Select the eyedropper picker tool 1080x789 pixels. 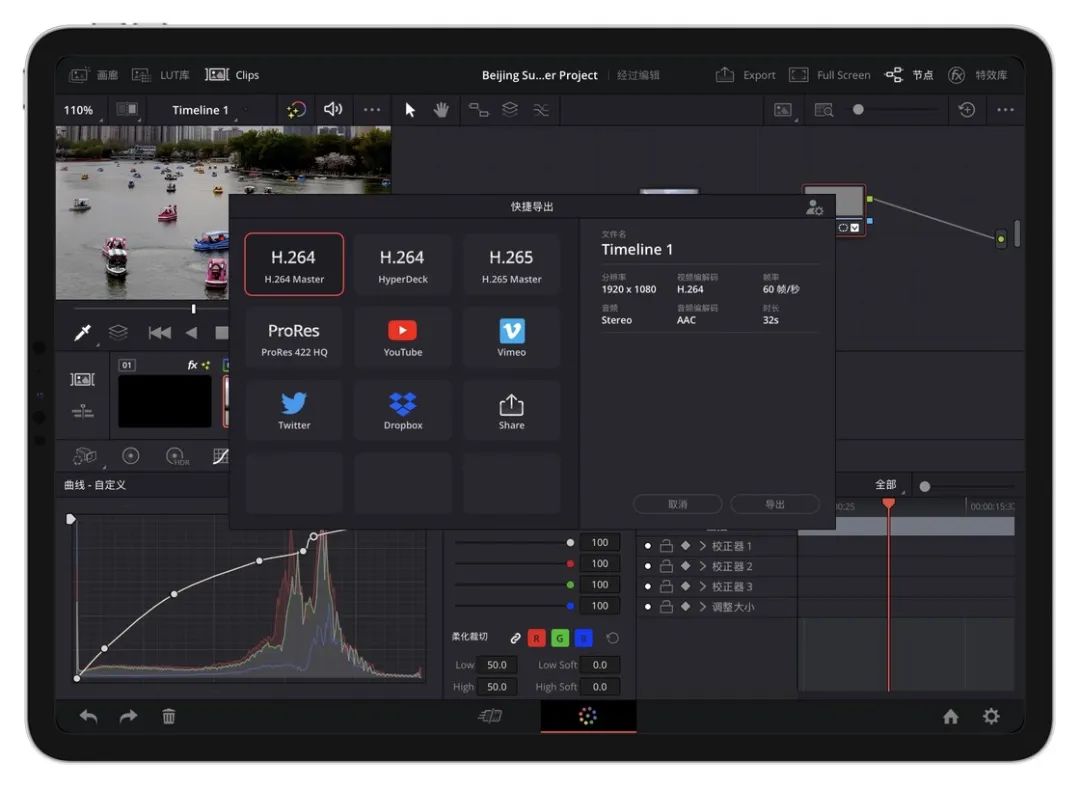tap(83, 333)
